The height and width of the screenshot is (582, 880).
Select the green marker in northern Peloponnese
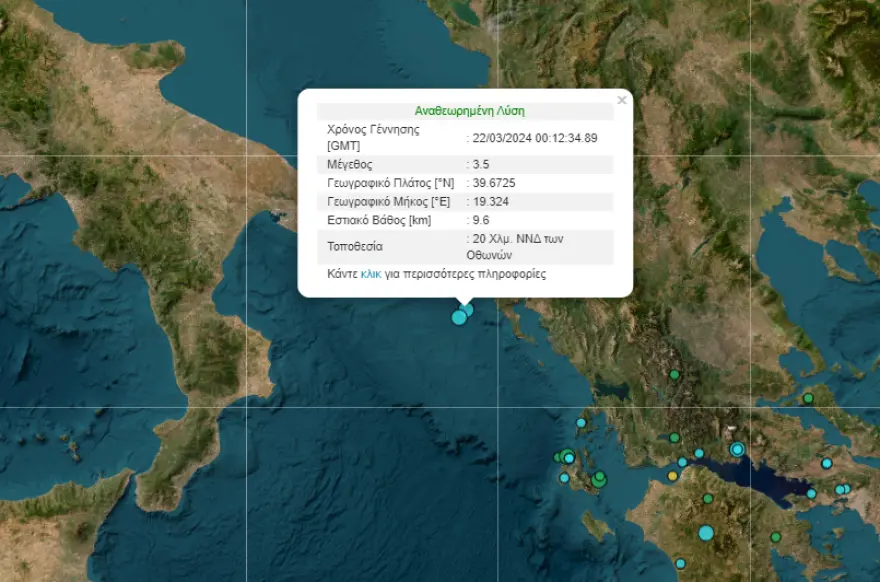[x=708, y=499]
